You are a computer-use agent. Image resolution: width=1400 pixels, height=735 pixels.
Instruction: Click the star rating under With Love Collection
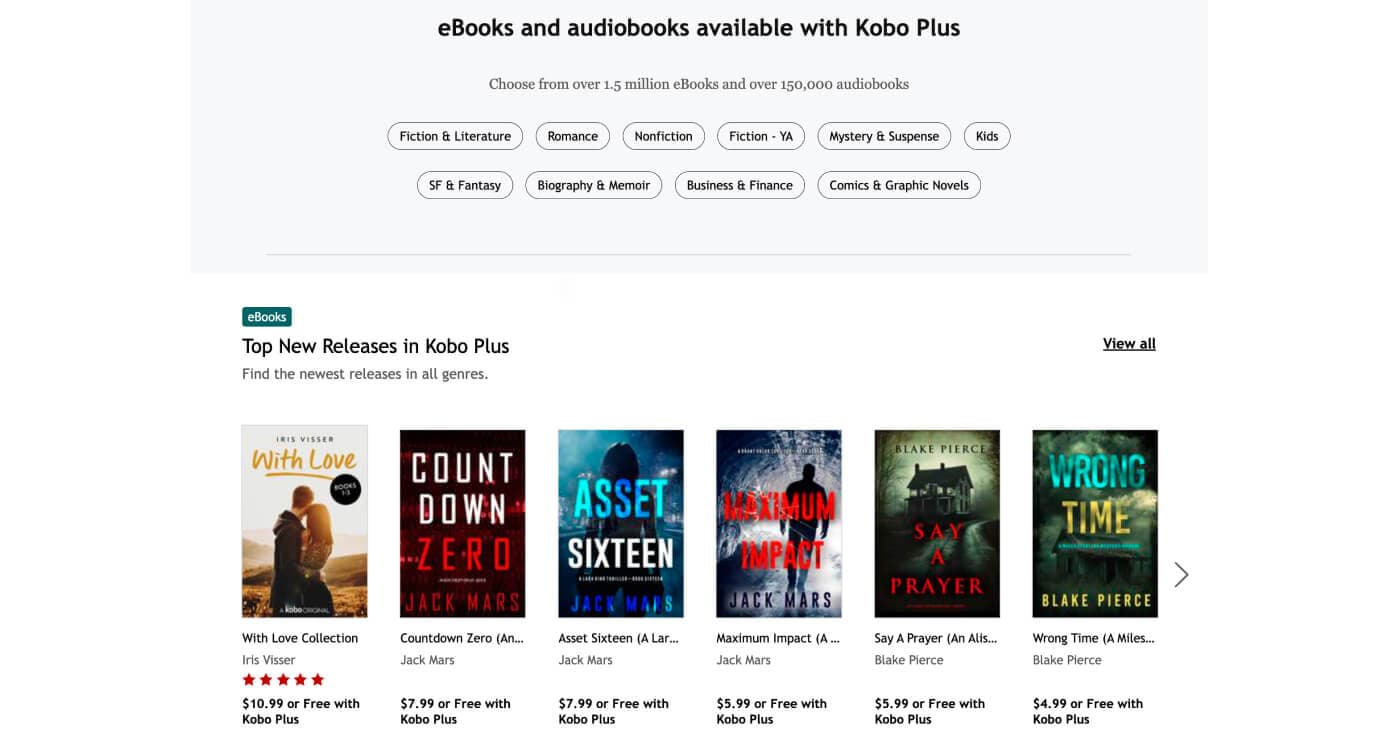click(283, 679)
